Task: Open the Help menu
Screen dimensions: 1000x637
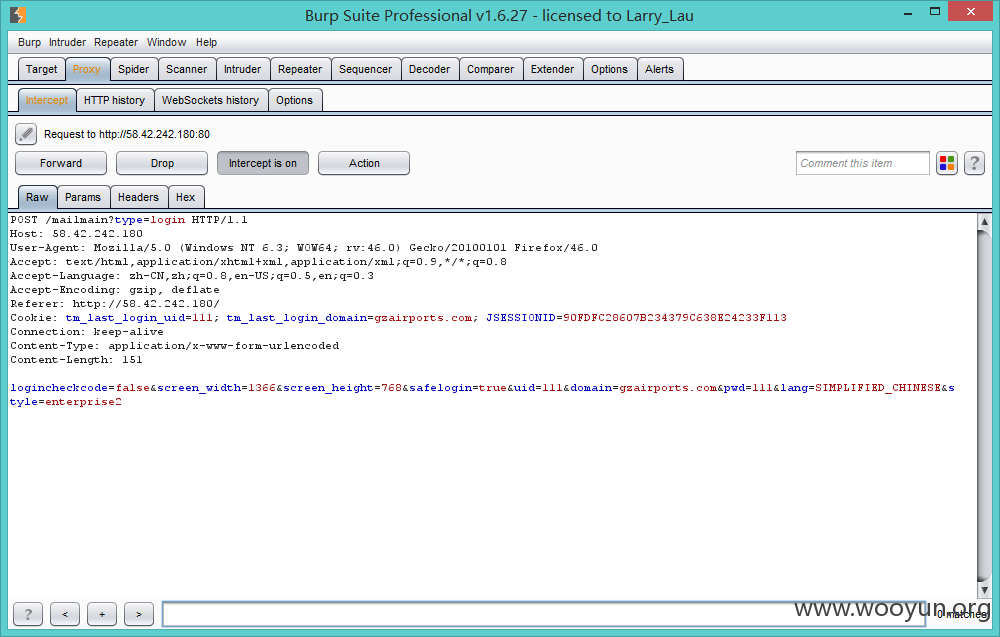Action: 206,42
